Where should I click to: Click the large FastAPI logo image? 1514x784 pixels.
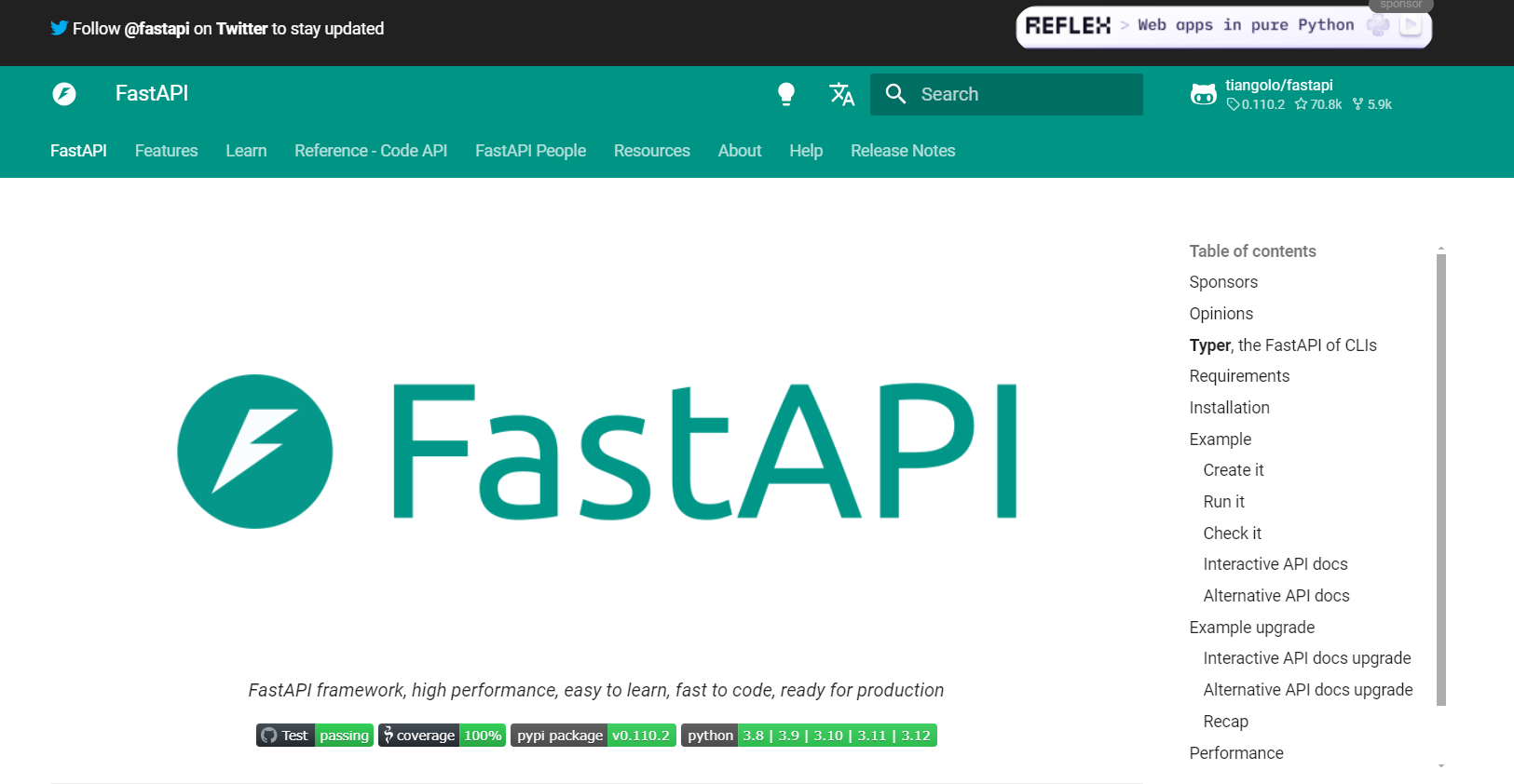[596, 452]
